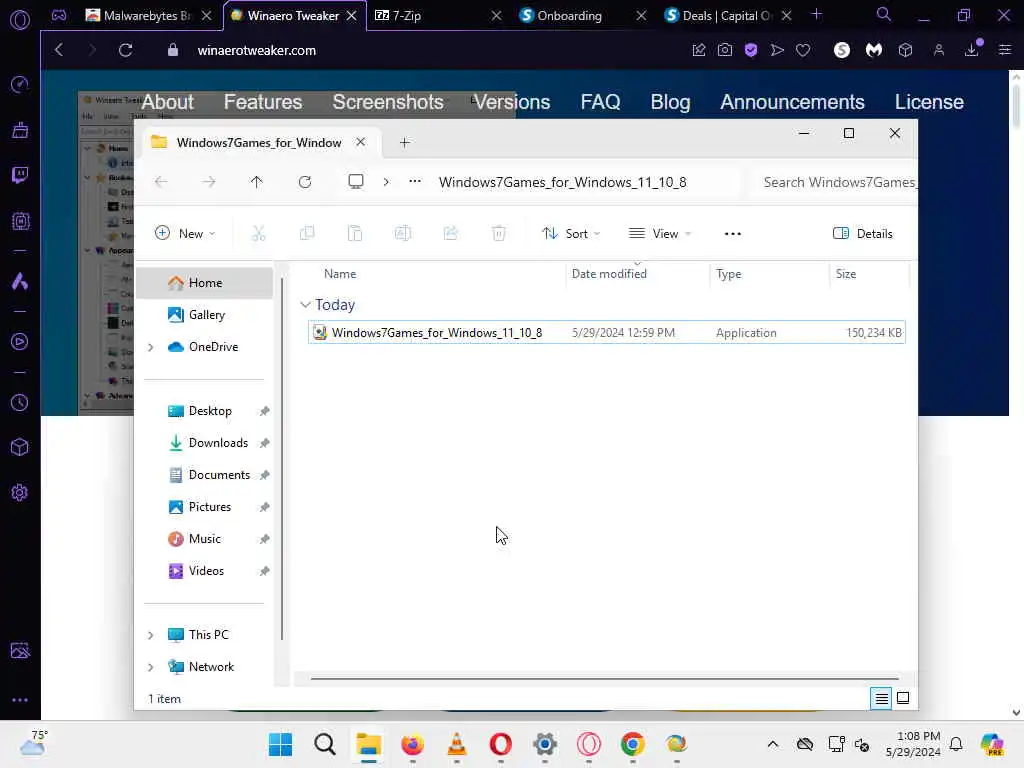Switch to details list view toggle
This screenshot has width=1024, height=768.
[881, 699]
